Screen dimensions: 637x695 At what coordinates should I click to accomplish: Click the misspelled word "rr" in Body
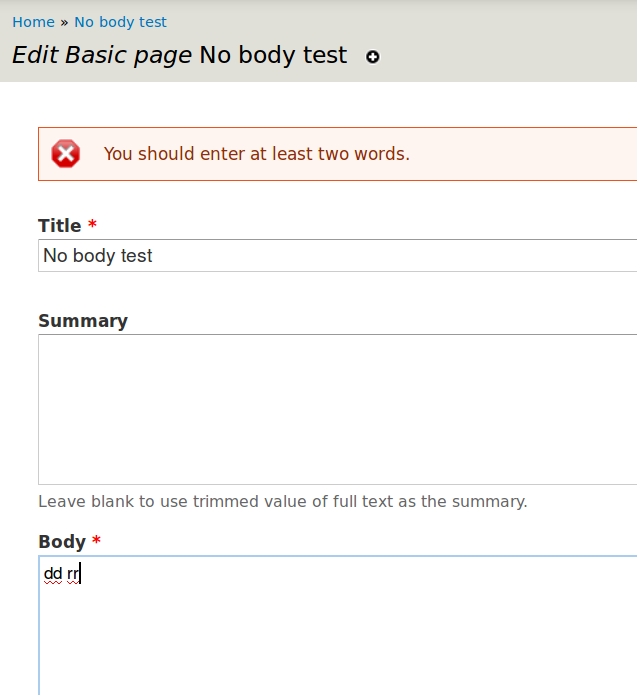[73, 574]
